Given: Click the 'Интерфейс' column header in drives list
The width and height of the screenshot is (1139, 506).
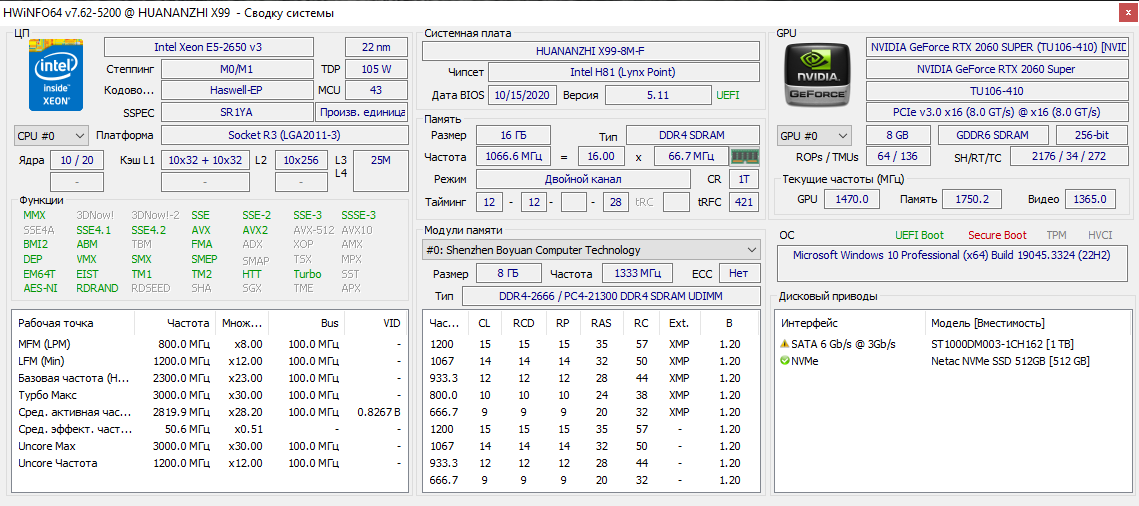Looking at the screenshot, I should click(810, 323).
